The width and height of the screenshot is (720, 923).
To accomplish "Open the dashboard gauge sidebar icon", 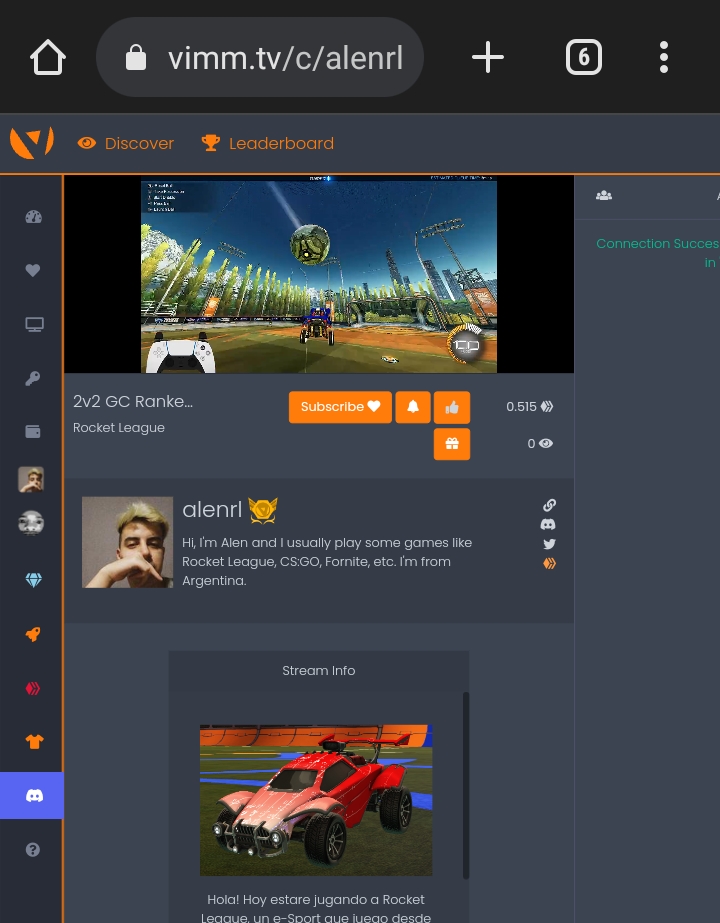I will click(34, 217).
